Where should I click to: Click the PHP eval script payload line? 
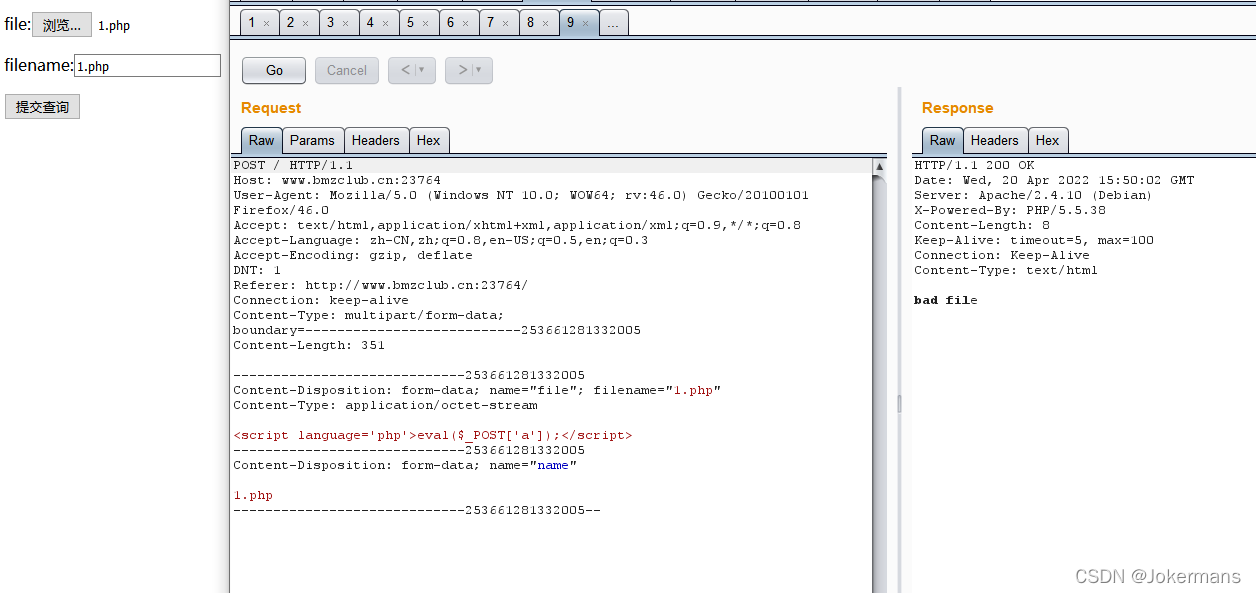433,435
